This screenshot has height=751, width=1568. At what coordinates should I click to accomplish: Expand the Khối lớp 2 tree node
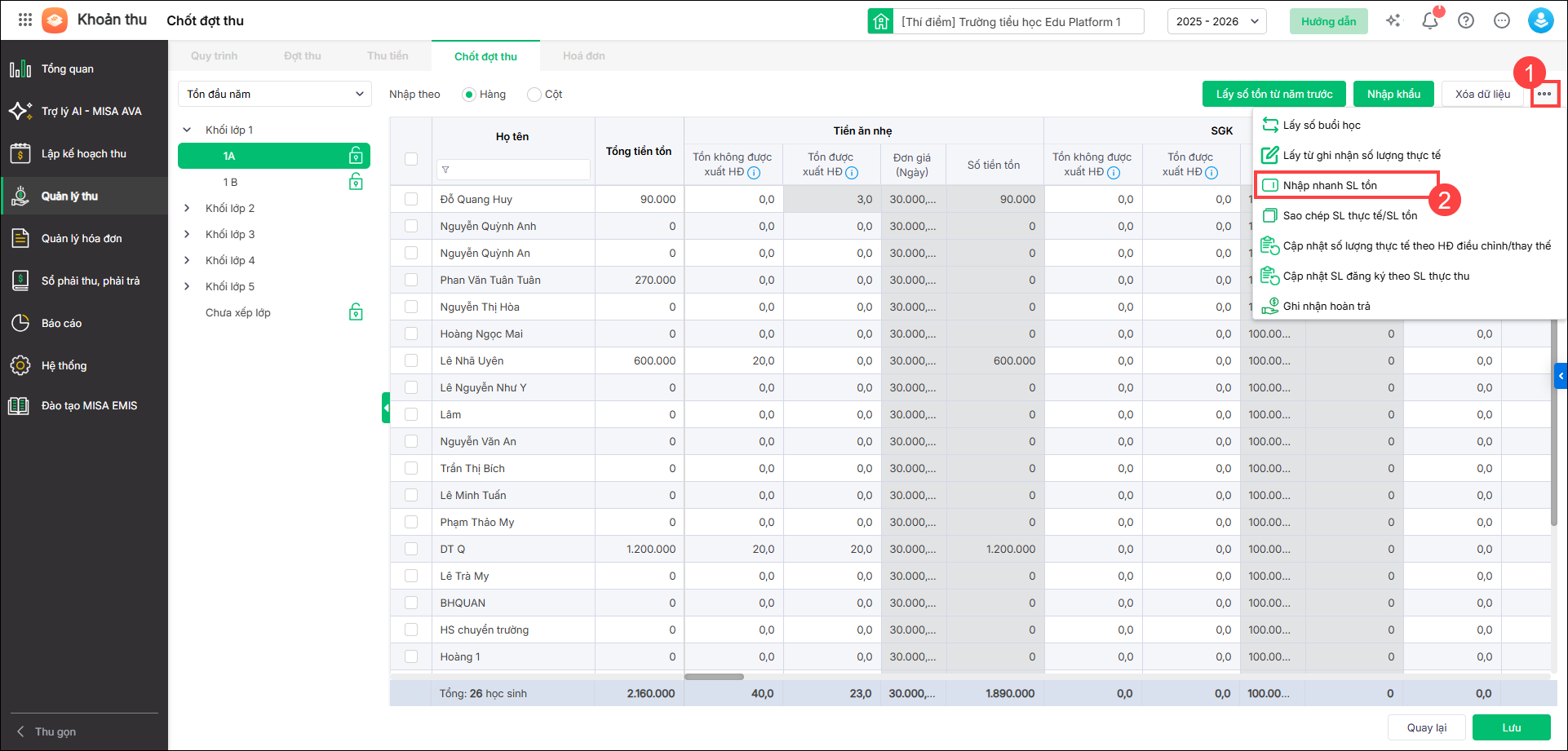pyautogui.click(x=187, y=208)
